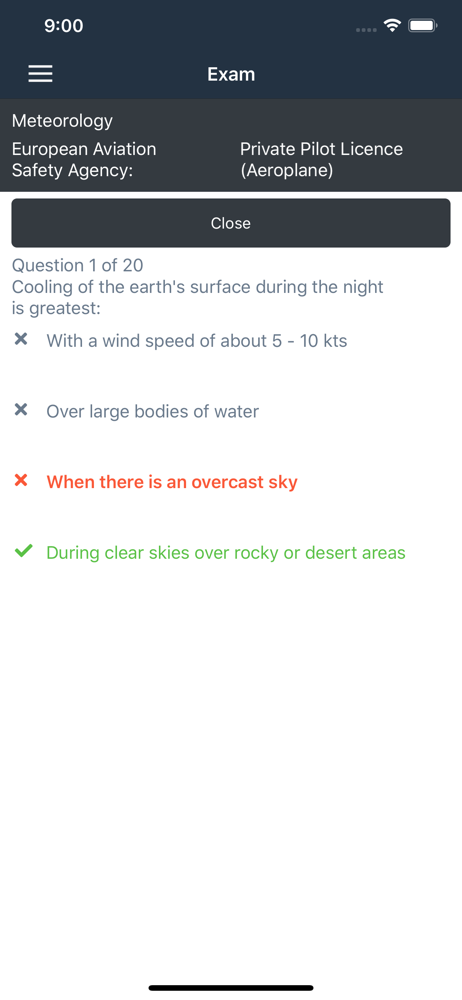Choose answer 'With a wind speed of about 5 - 10 kts'
This screenshot has width=462, height=1000.
pyautogui.click(x=197, y=341)
